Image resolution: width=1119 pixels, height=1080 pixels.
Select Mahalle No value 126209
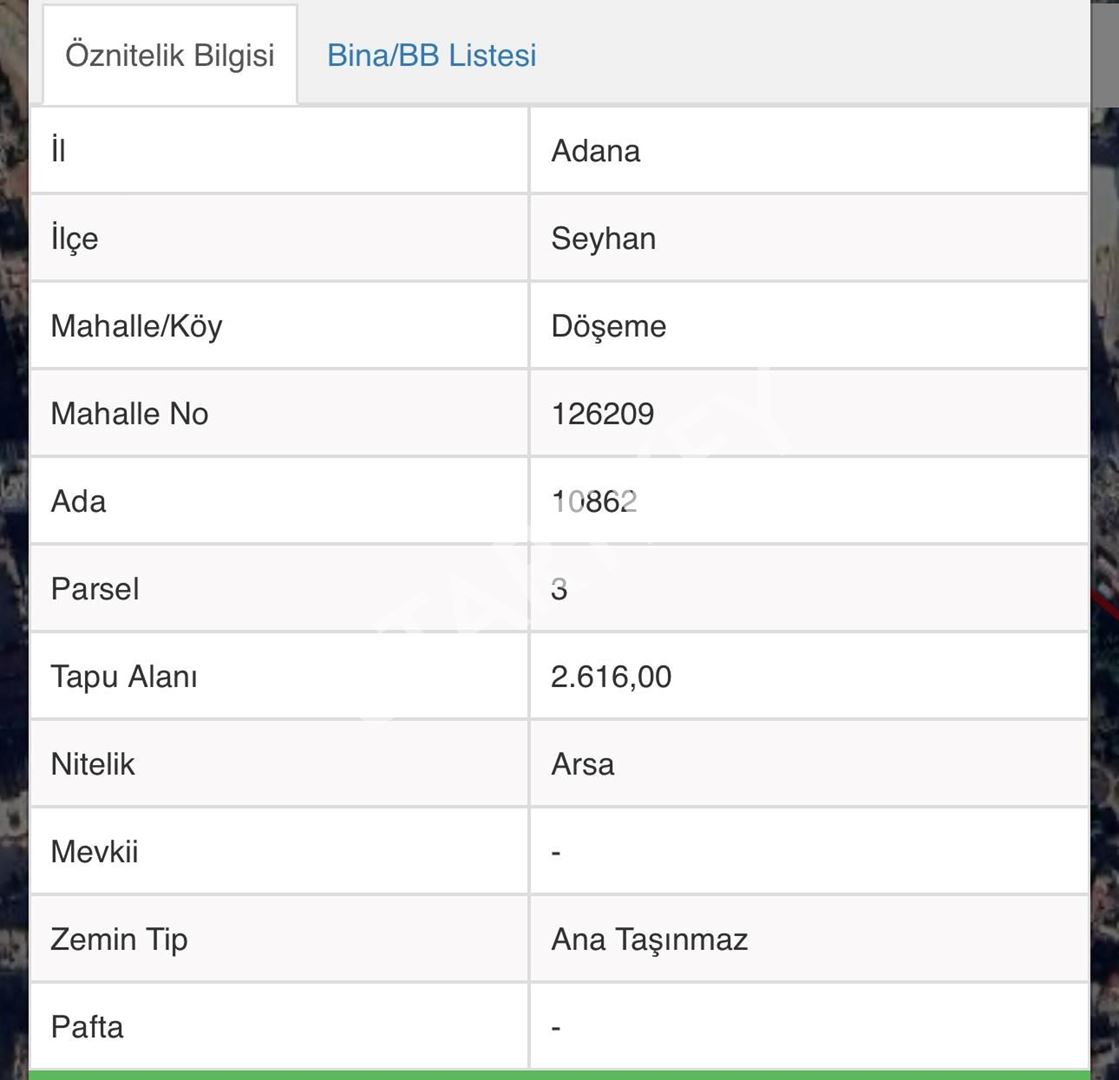click(602, 414)
